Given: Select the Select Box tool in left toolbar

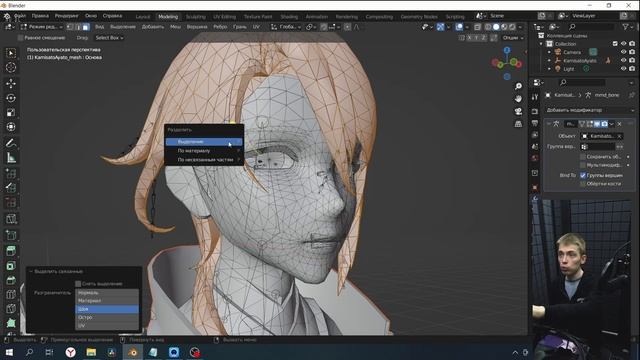Looking at the screenshot, I should [x=11, y=53].
